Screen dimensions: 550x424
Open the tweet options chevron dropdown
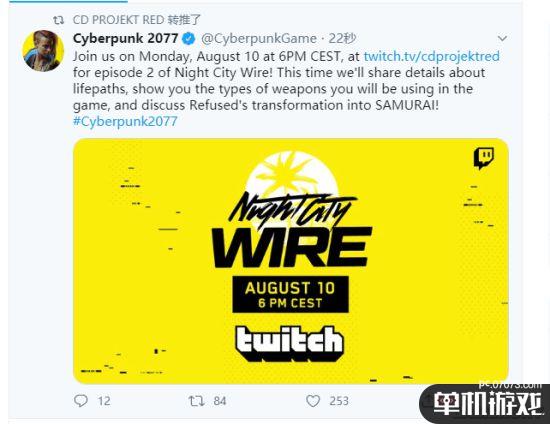coord(502,38)
